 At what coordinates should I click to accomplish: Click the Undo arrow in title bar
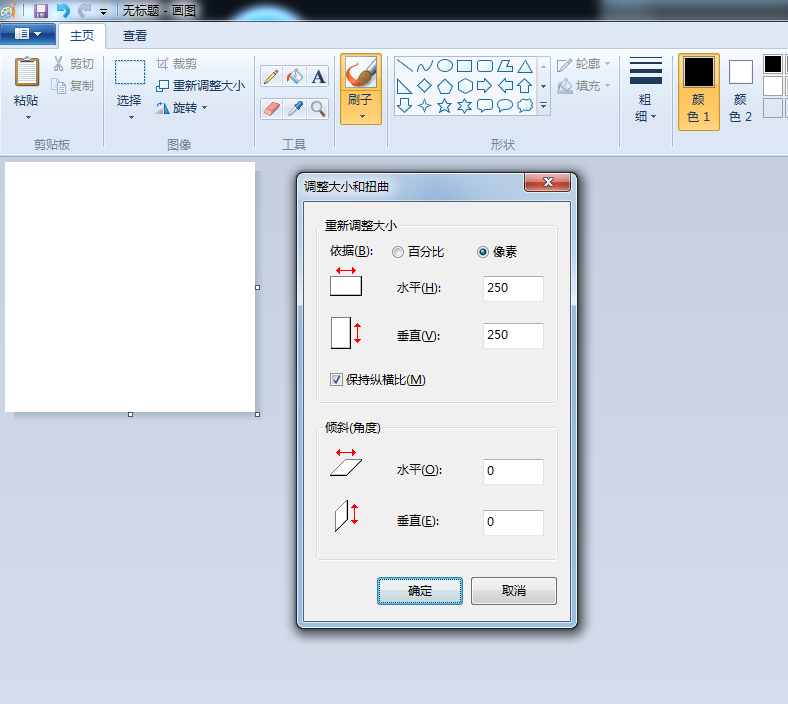coord(63,10)
